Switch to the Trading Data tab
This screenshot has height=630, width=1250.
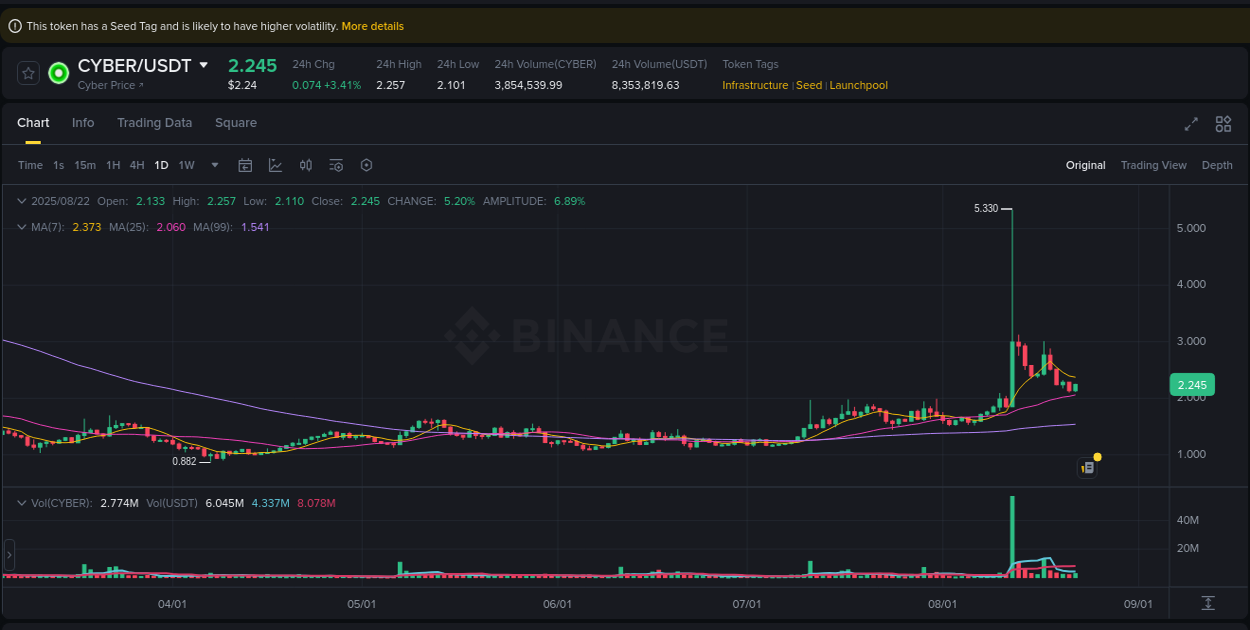click(x=154, y=122)
